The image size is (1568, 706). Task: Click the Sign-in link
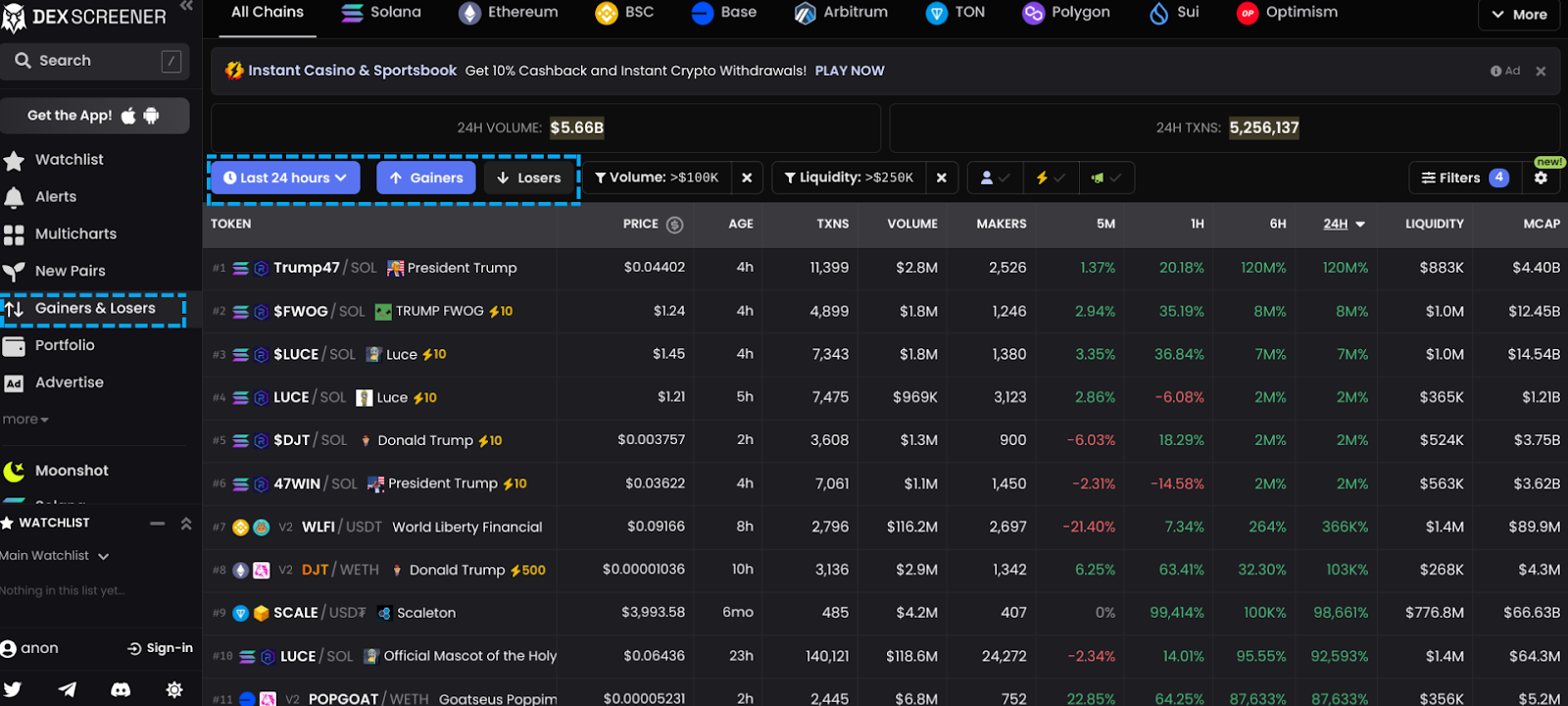tap(161, 649)
